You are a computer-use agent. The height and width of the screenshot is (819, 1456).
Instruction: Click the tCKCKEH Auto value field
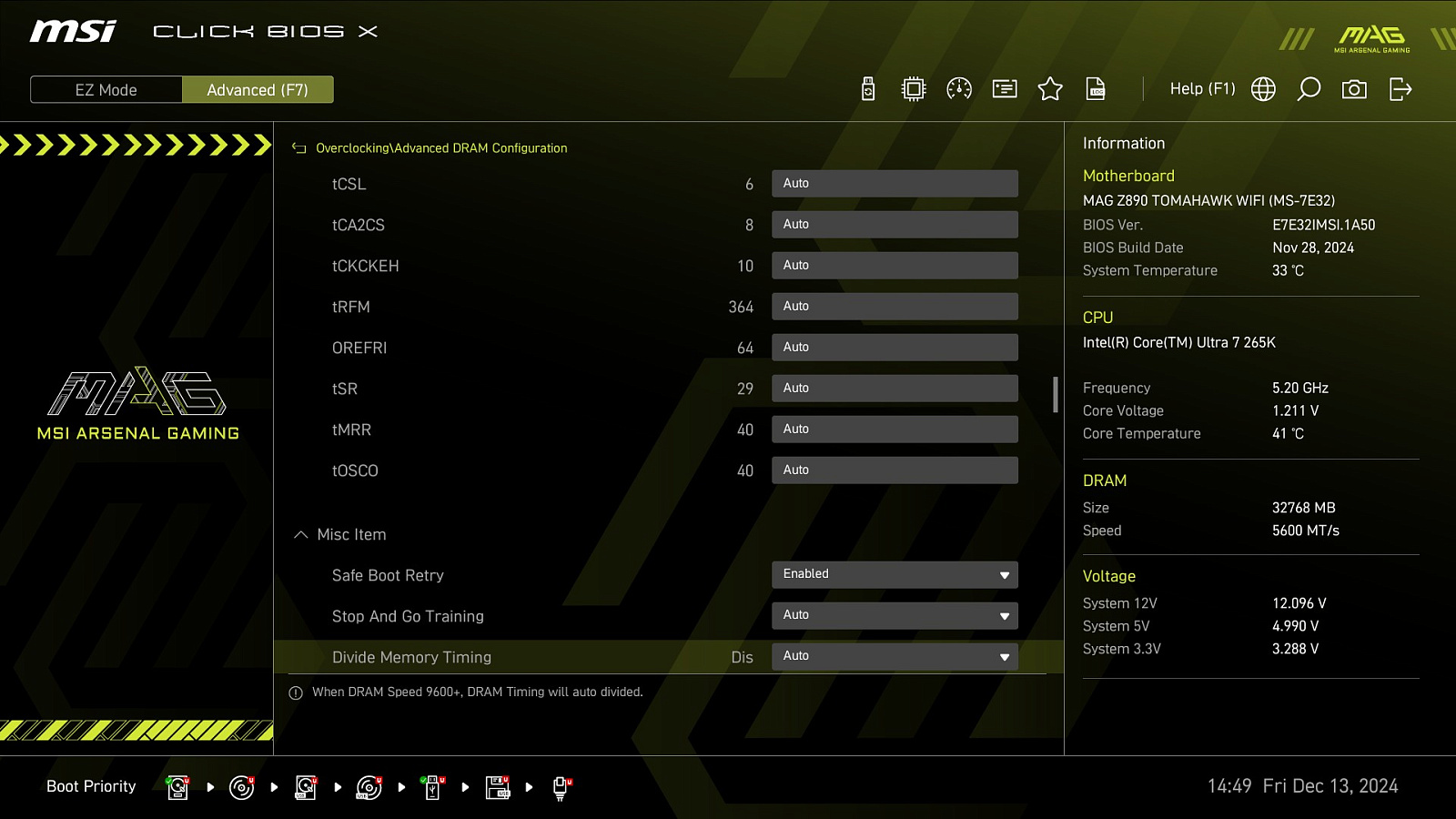tap(895, 265)
